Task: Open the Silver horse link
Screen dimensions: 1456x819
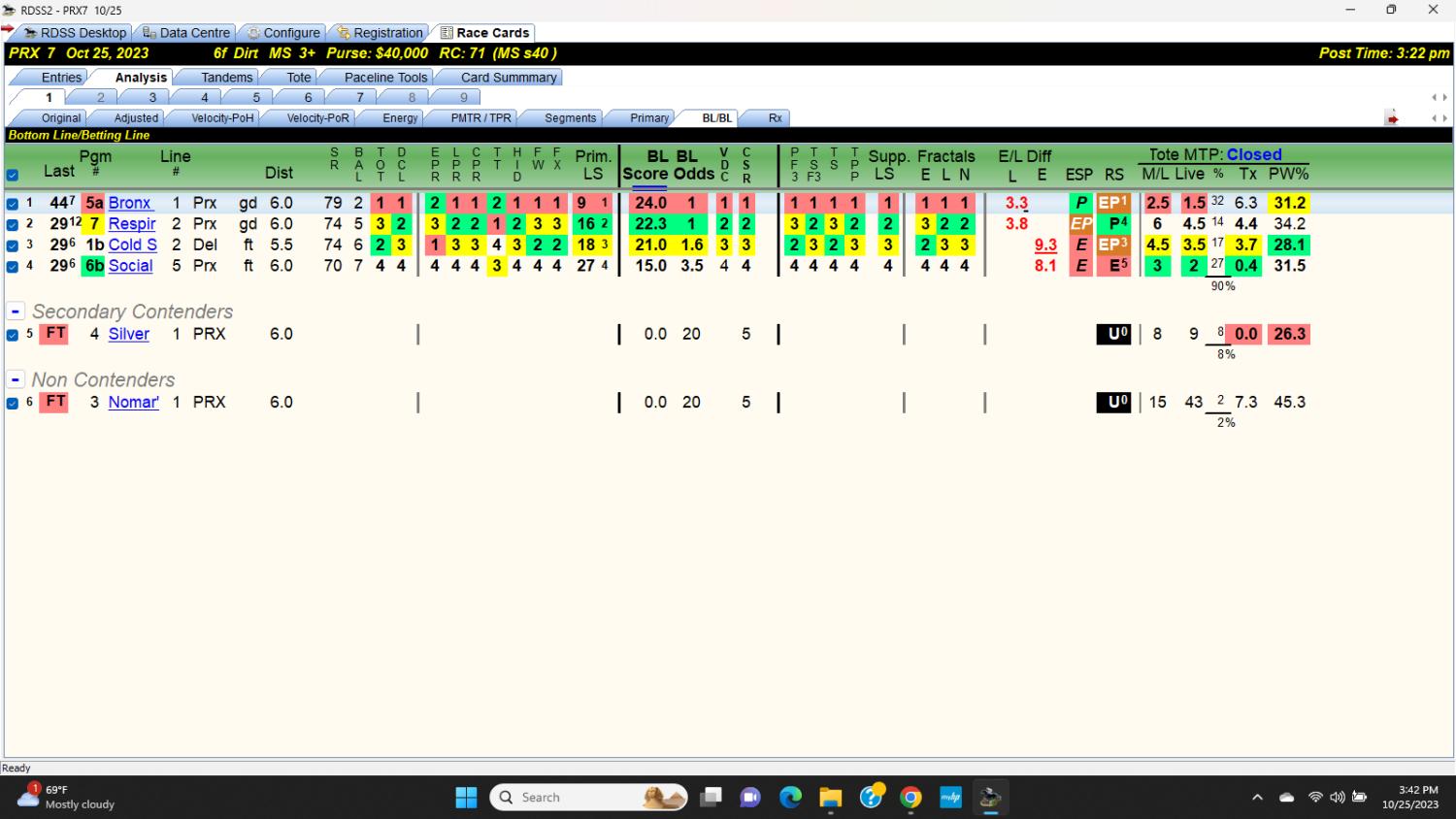Action: [x=129, y=334]
